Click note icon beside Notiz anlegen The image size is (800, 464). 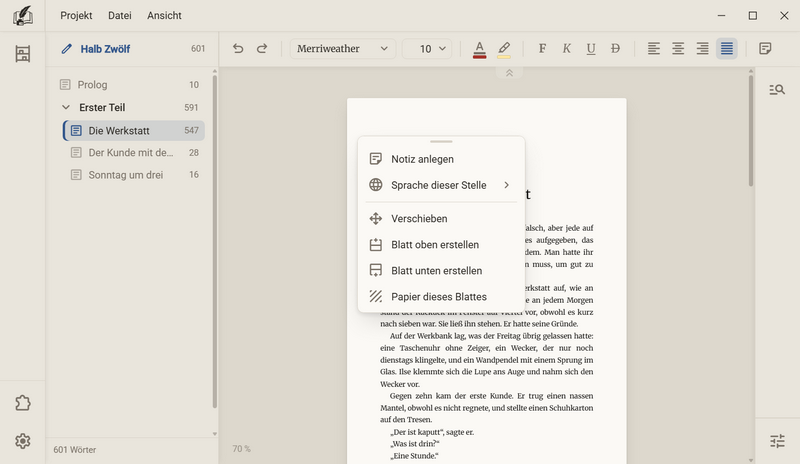pyautogui.click(x=376, y=159)
